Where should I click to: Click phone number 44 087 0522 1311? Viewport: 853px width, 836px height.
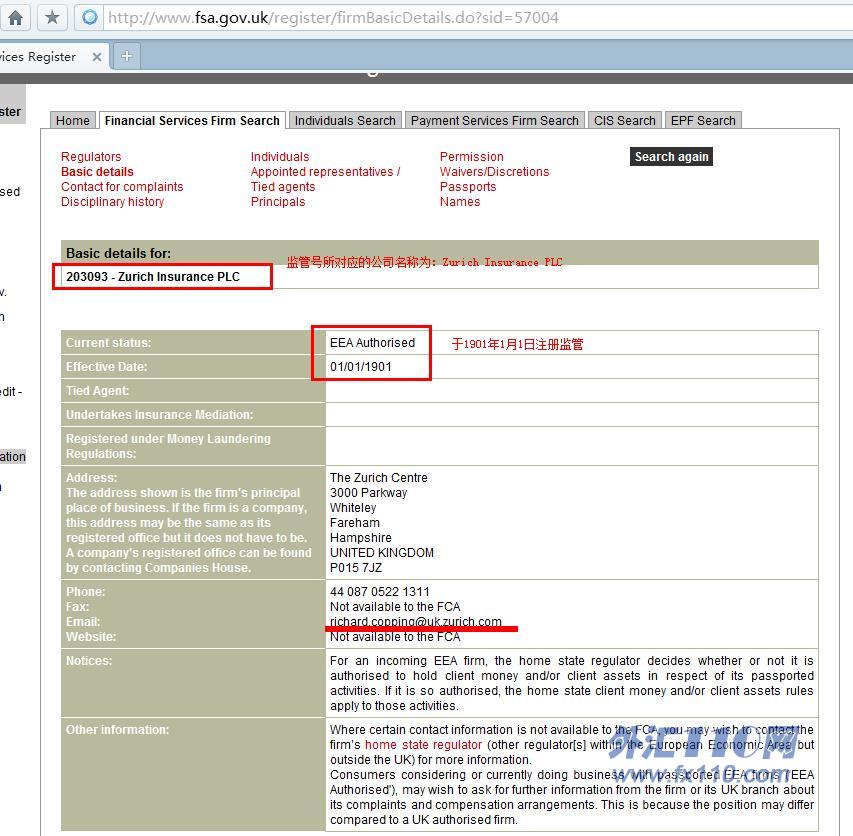click(x=380, y=592)
